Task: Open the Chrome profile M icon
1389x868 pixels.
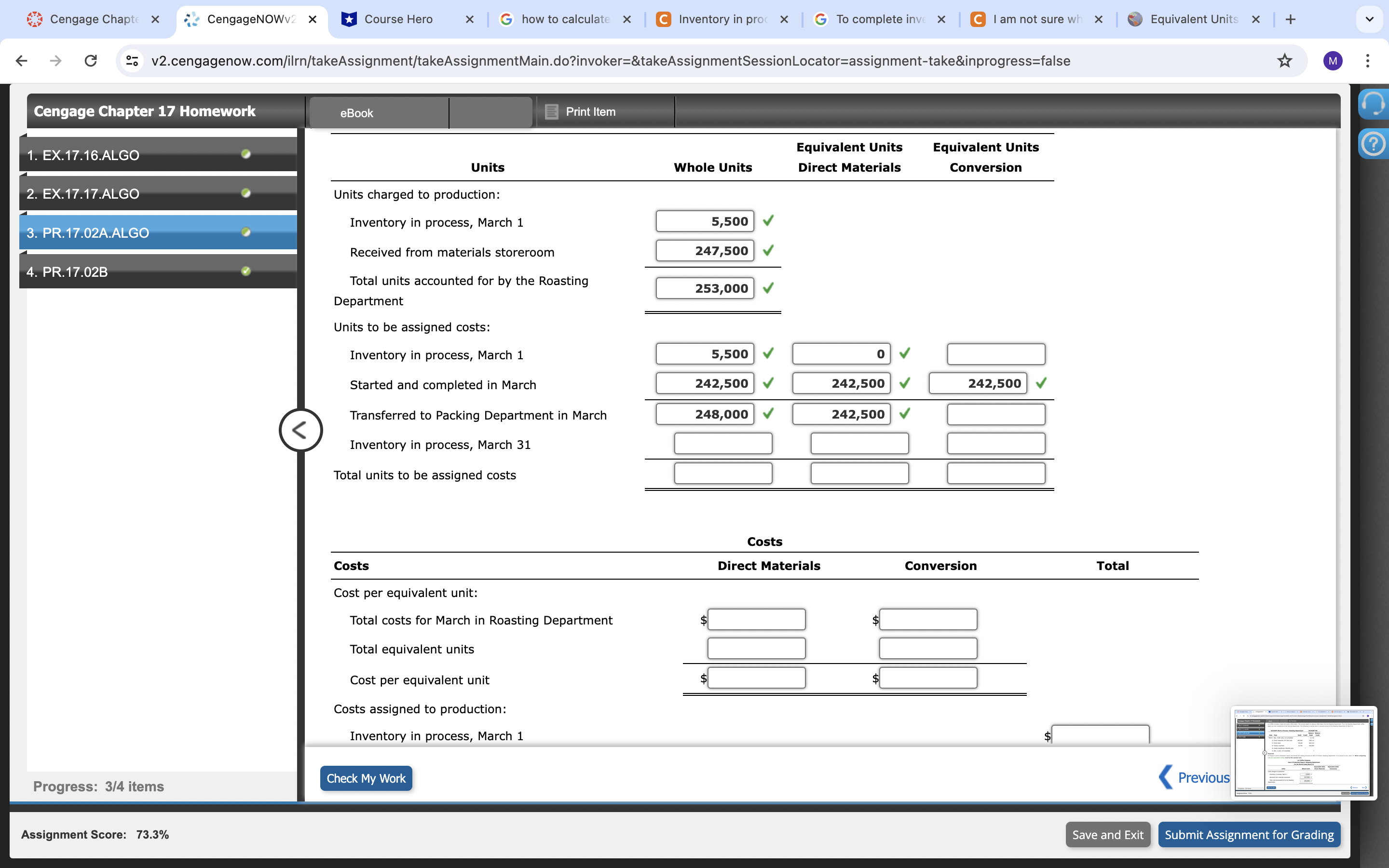Action: (1333, 60)
